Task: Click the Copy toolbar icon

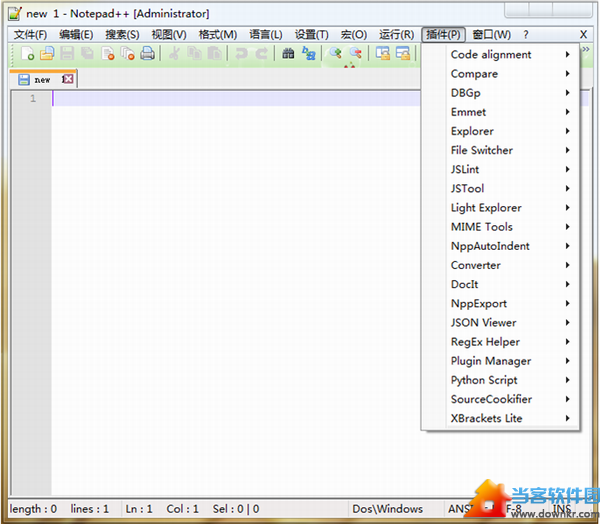Action: click(x=194, y=54)
